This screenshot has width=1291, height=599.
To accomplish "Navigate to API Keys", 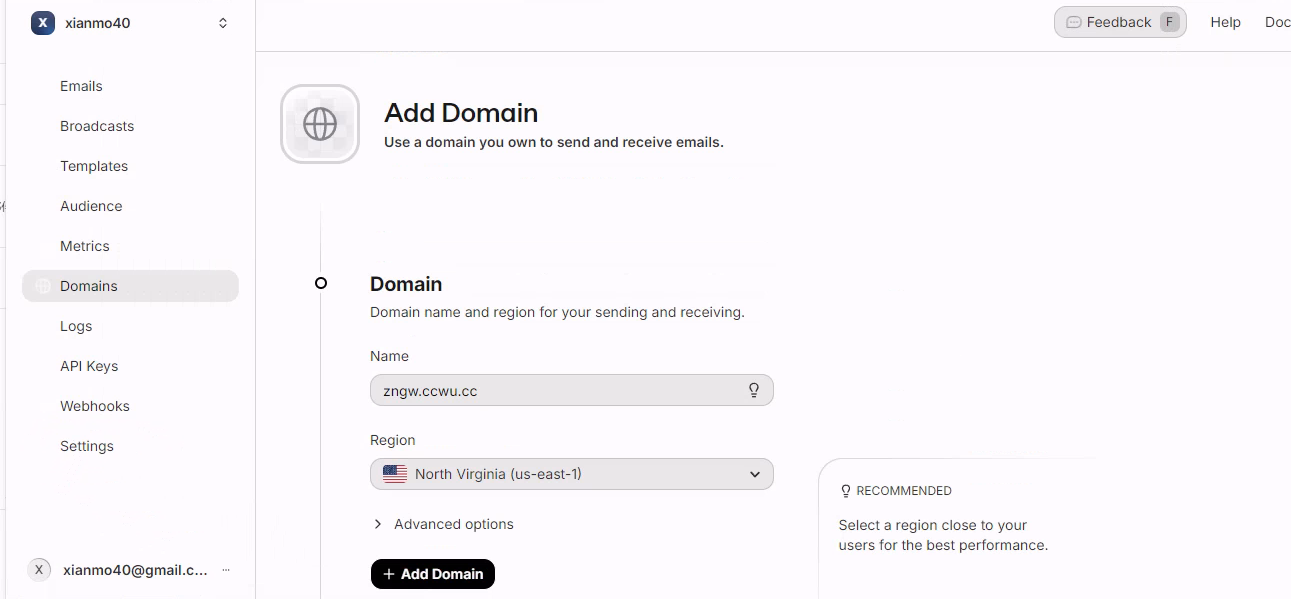I will point(89,366).
